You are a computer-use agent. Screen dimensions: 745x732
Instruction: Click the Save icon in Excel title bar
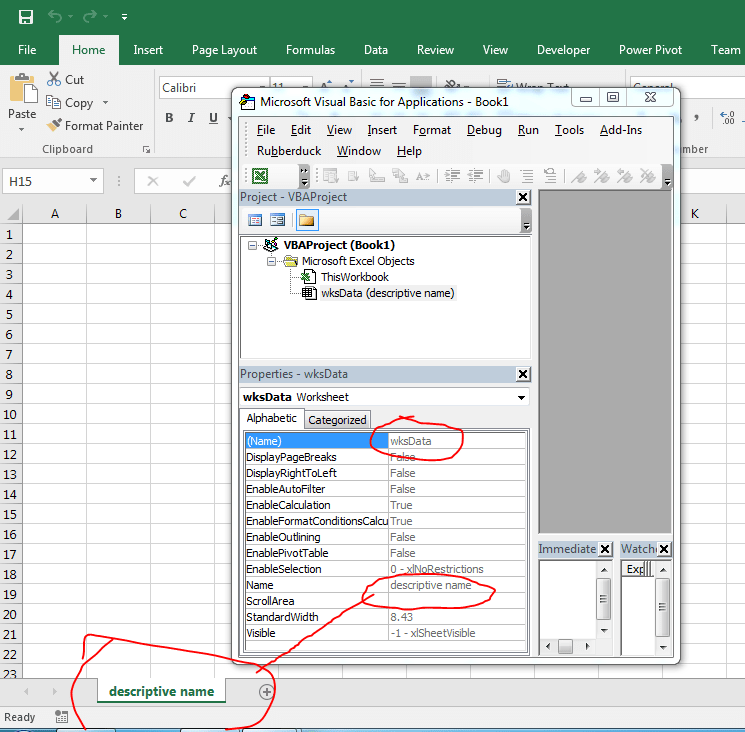pyautogui.click(x=26, y=17)
